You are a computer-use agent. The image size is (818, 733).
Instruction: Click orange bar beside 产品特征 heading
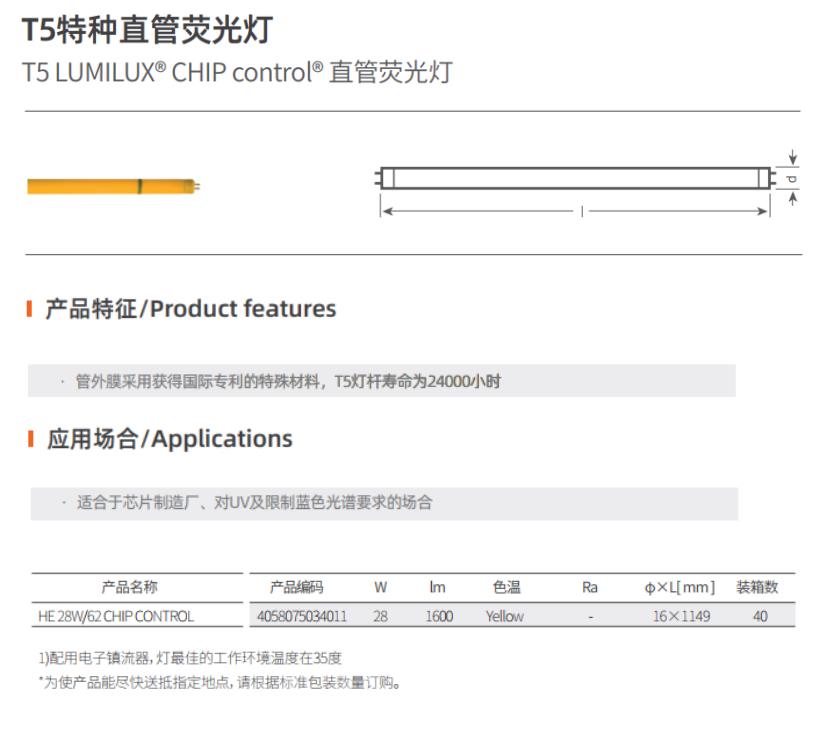(x=30, y=309)
